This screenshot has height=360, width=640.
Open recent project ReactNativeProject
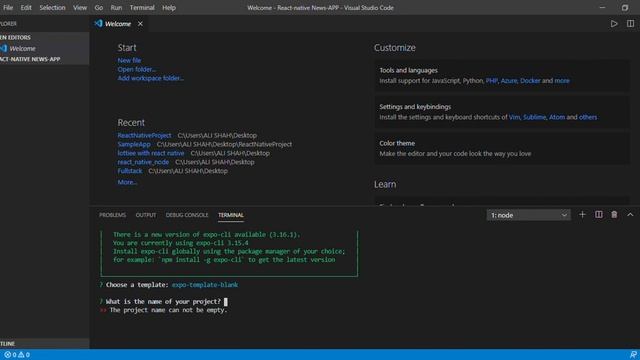(x=144, y=136)
